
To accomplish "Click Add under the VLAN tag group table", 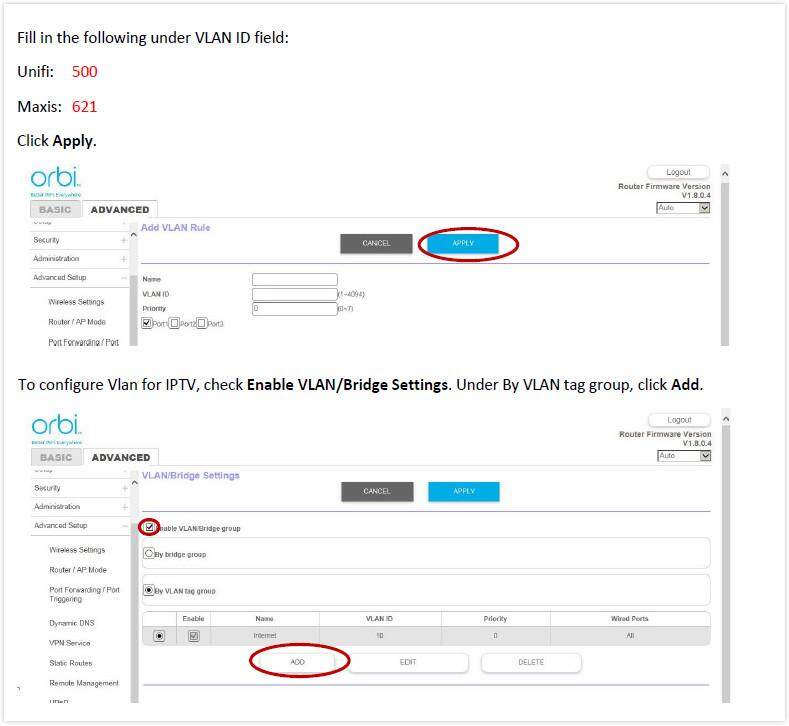I will click(297, 662).
